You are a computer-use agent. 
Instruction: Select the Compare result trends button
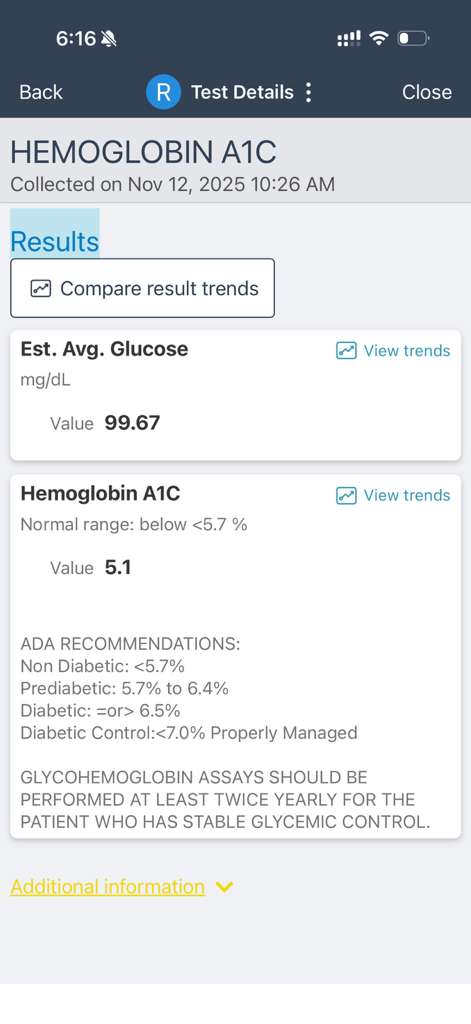point(142,288)
